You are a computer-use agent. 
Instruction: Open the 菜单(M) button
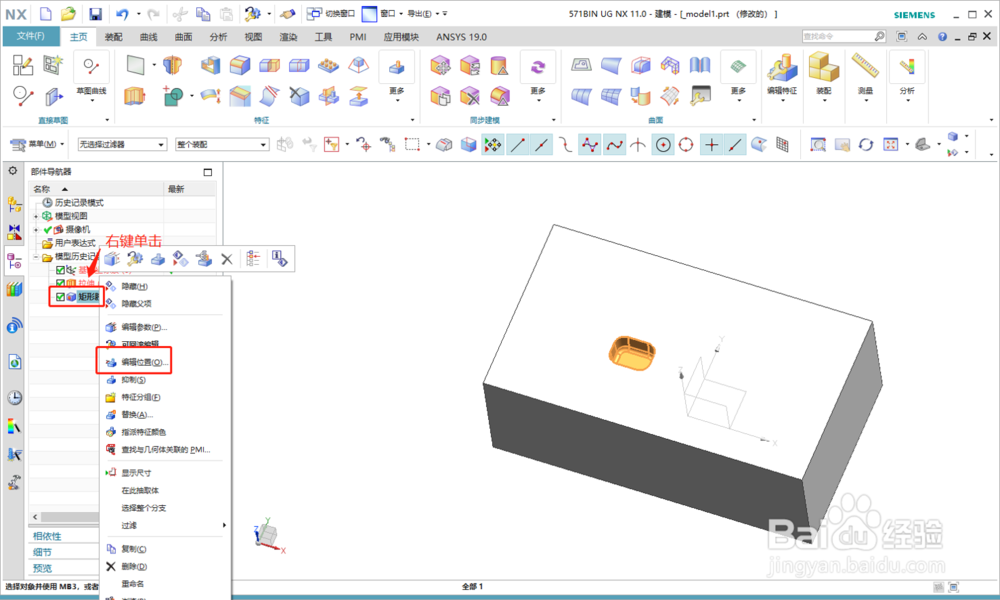(38, 145)
